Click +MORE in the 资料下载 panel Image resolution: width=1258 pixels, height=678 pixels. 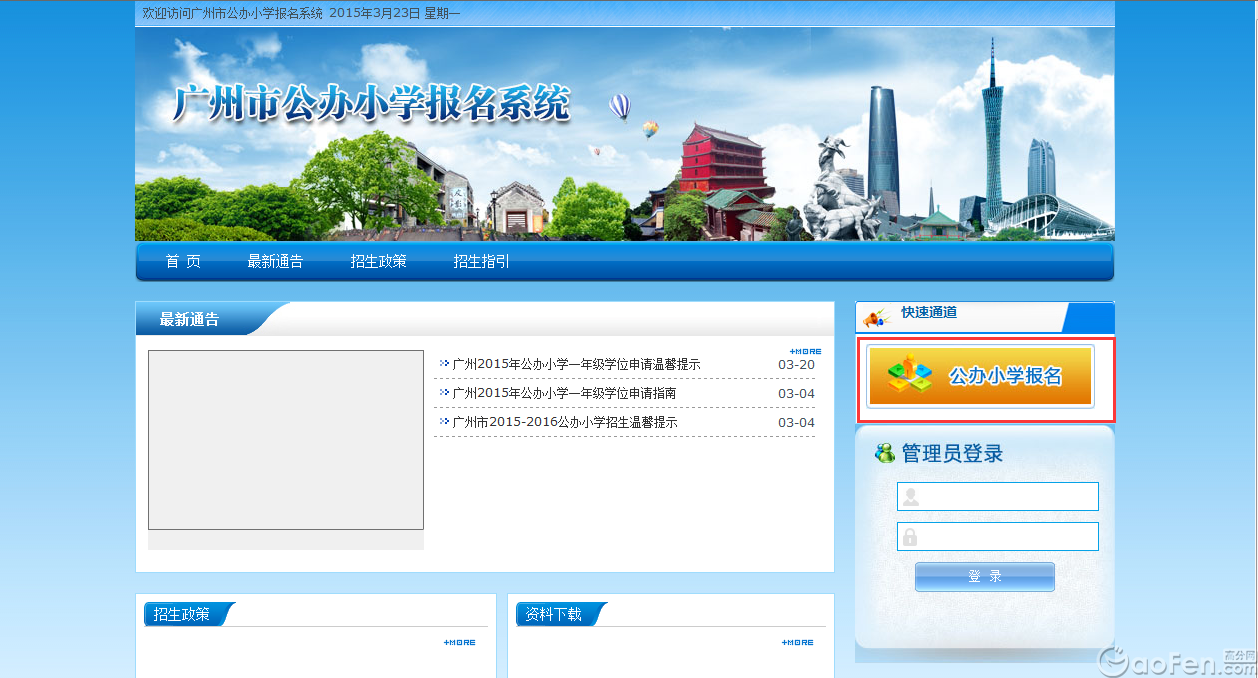pos(797,642)
